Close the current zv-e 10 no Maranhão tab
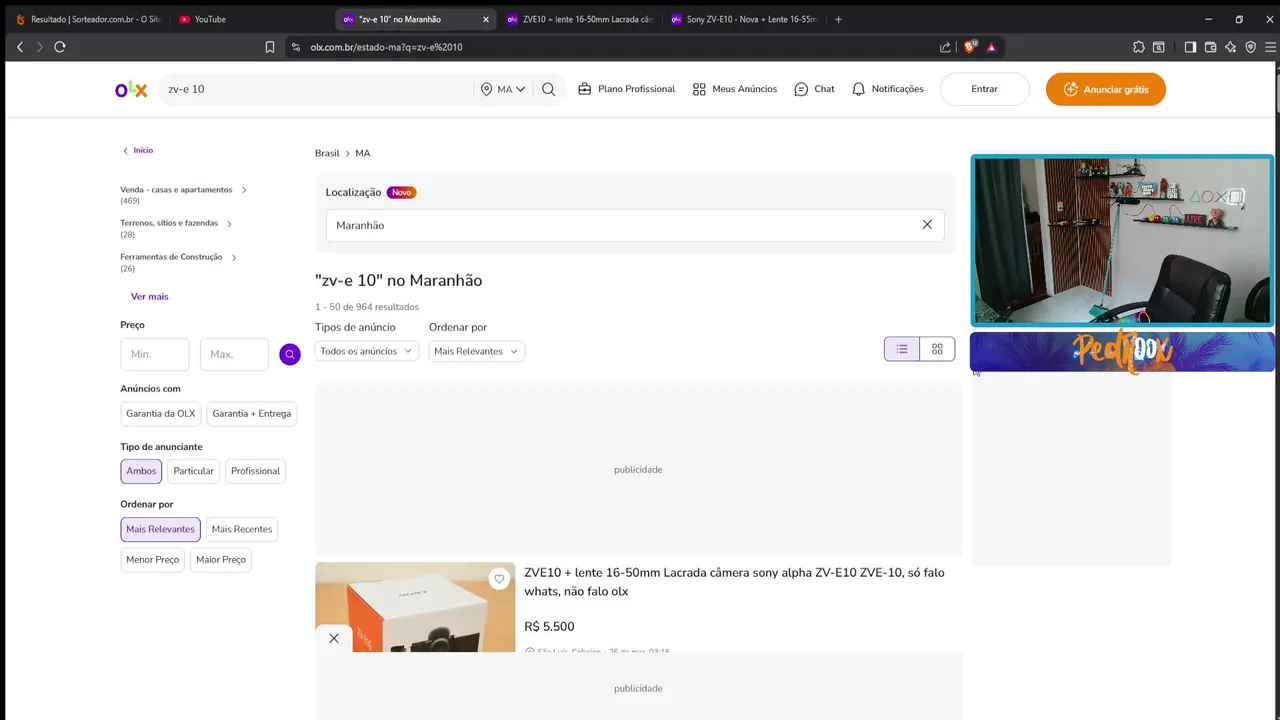 click(x=486, y=19)
